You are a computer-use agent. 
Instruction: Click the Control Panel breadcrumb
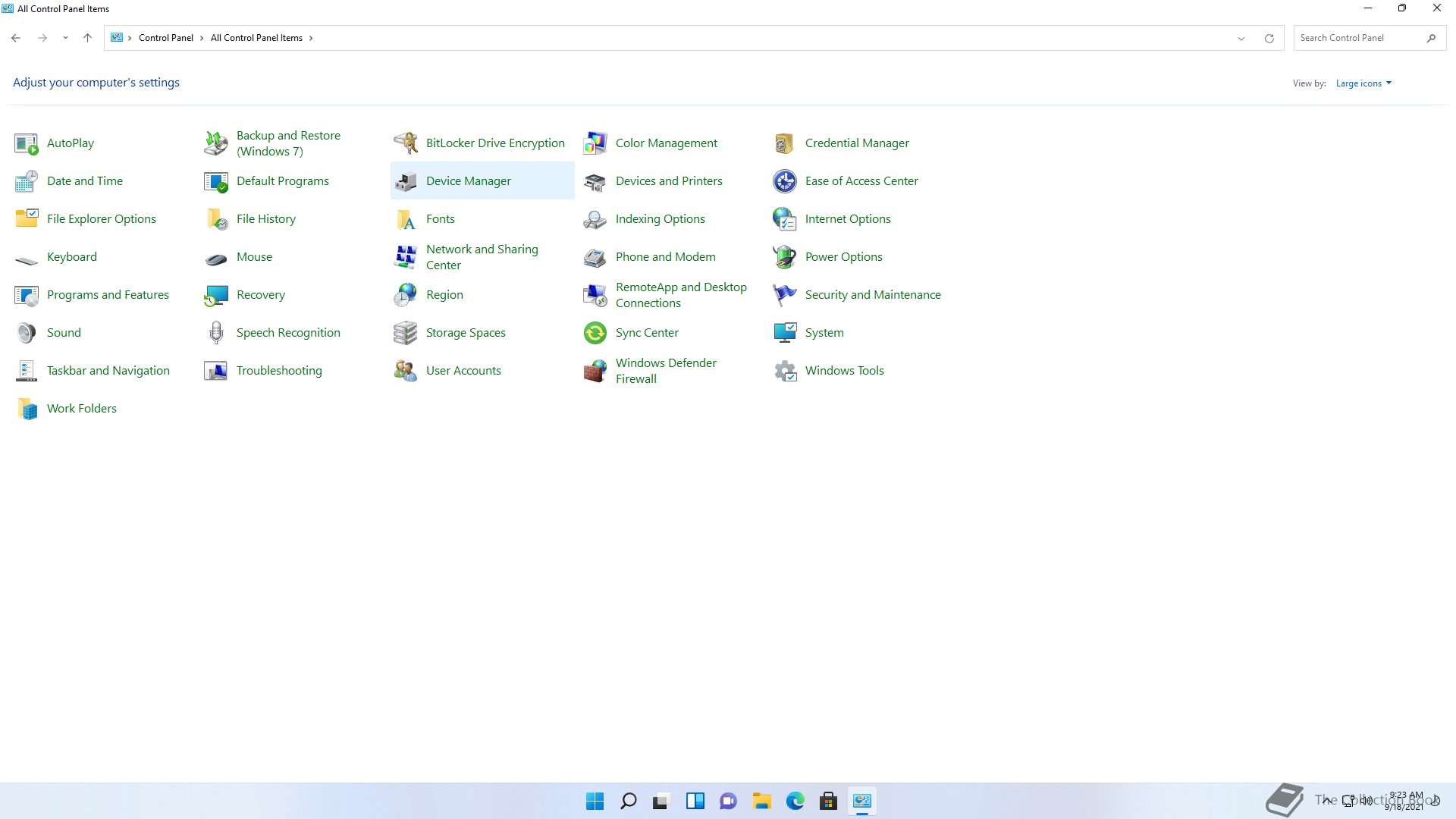point(166,38)
